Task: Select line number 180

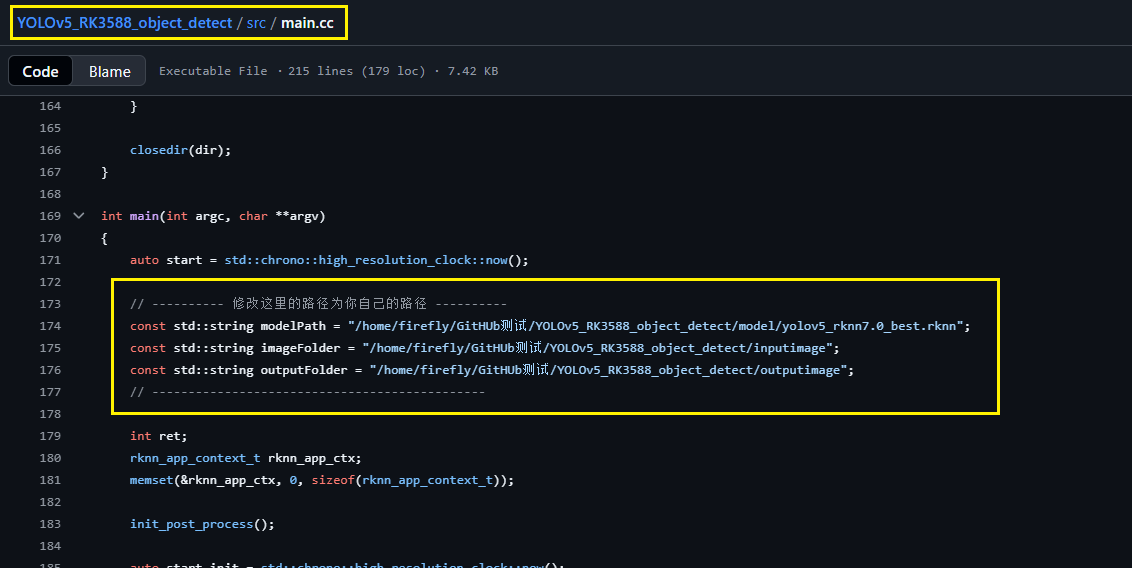Action: click(50, 458)
